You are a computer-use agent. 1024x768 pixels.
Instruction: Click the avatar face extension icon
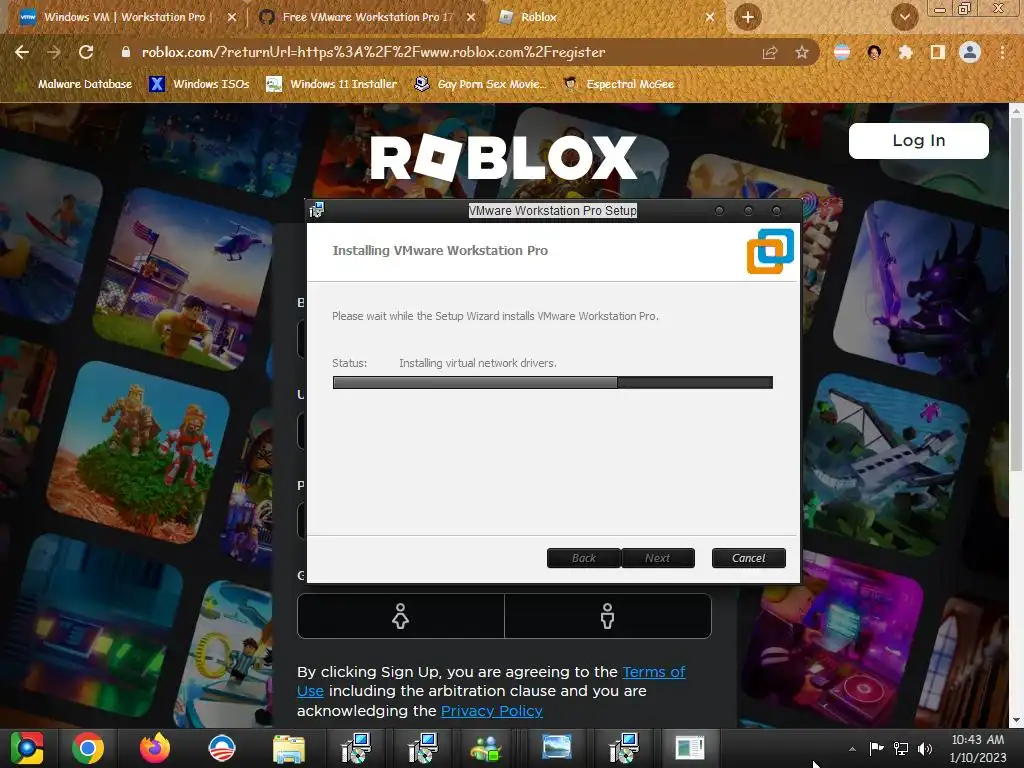click(x=874, y=52)
